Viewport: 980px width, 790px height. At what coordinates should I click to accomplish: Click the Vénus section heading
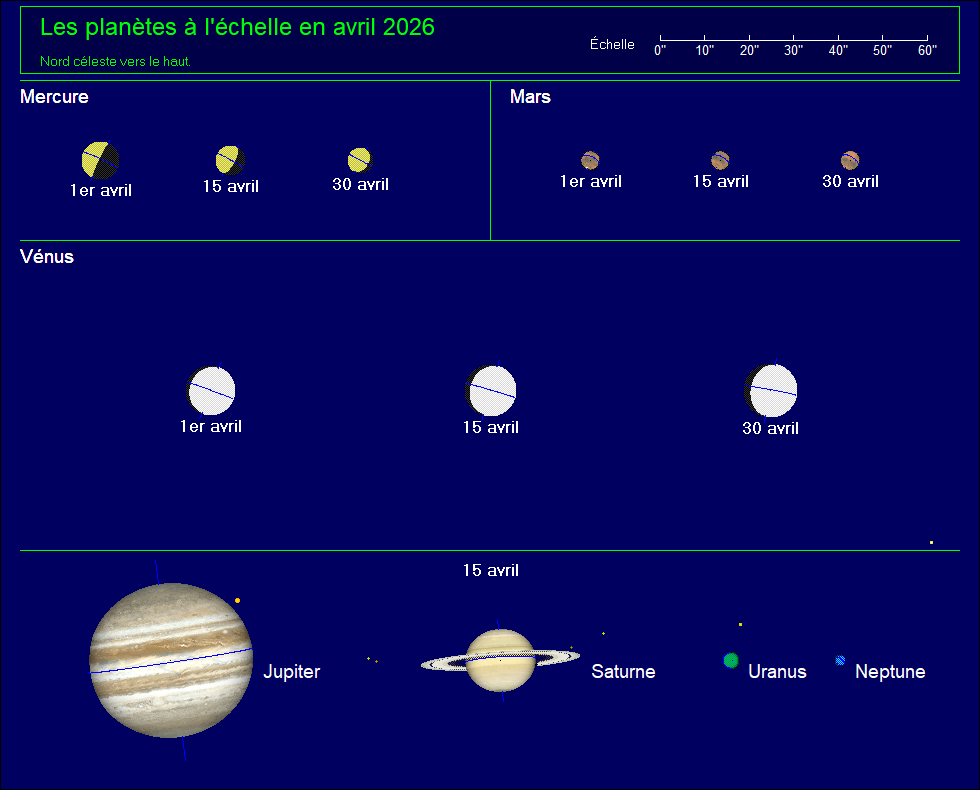(47, 257)
